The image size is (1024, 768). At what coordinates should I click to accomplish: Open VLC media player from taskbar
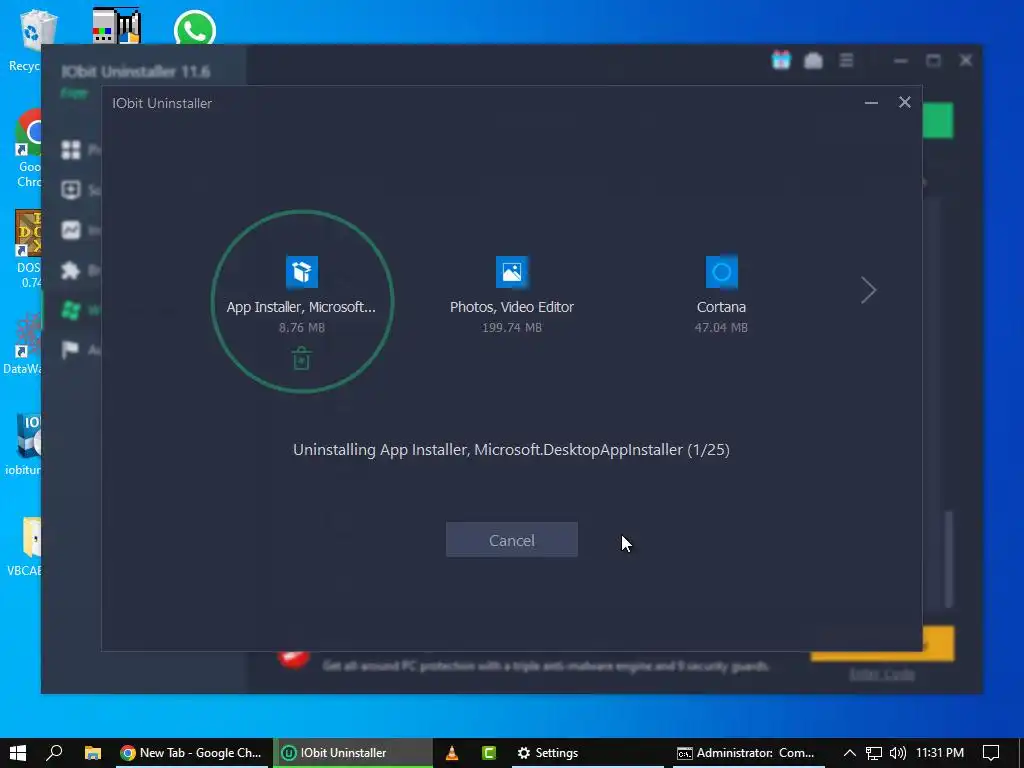(451, 753)
